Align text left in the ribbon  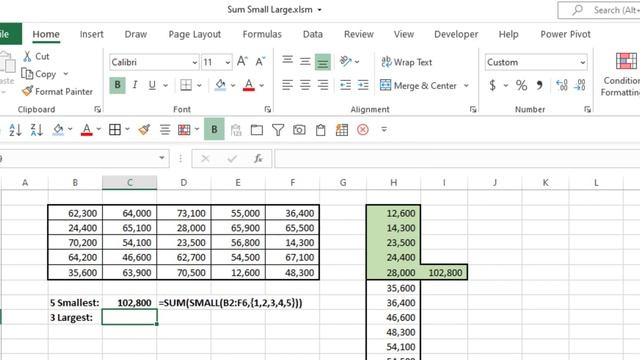click(287, 85)
